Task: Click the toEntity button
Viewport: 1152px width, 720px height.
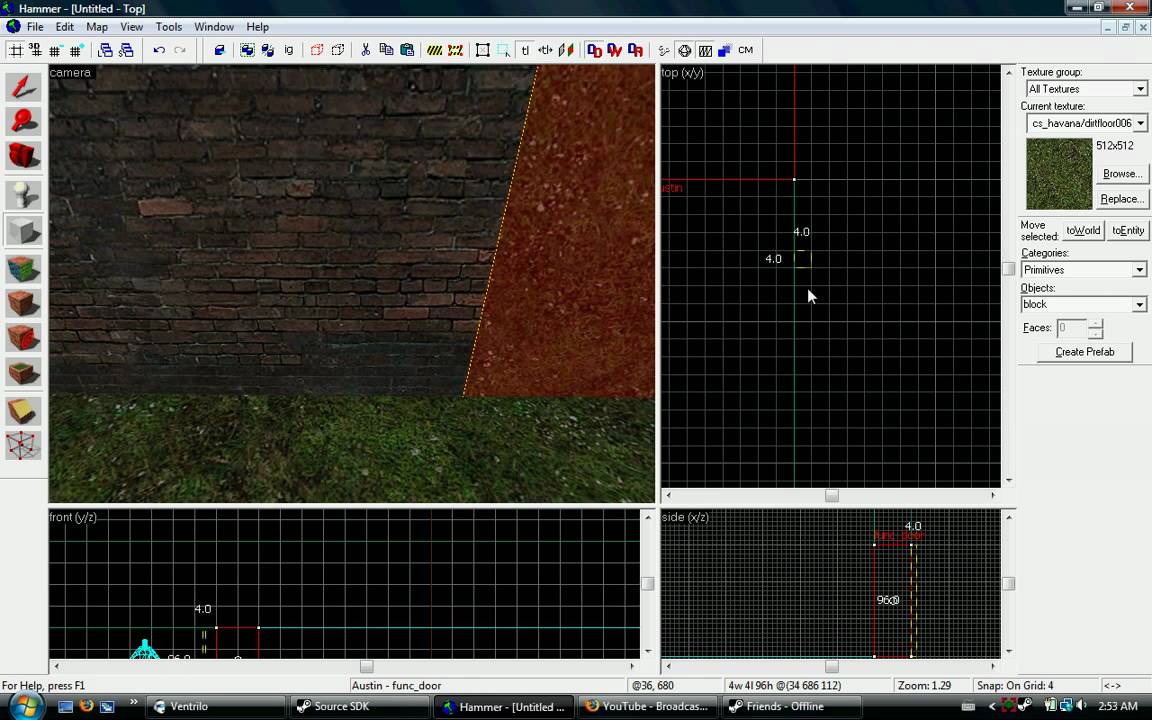Action: pyautogui.click(x=1128, y=230)
